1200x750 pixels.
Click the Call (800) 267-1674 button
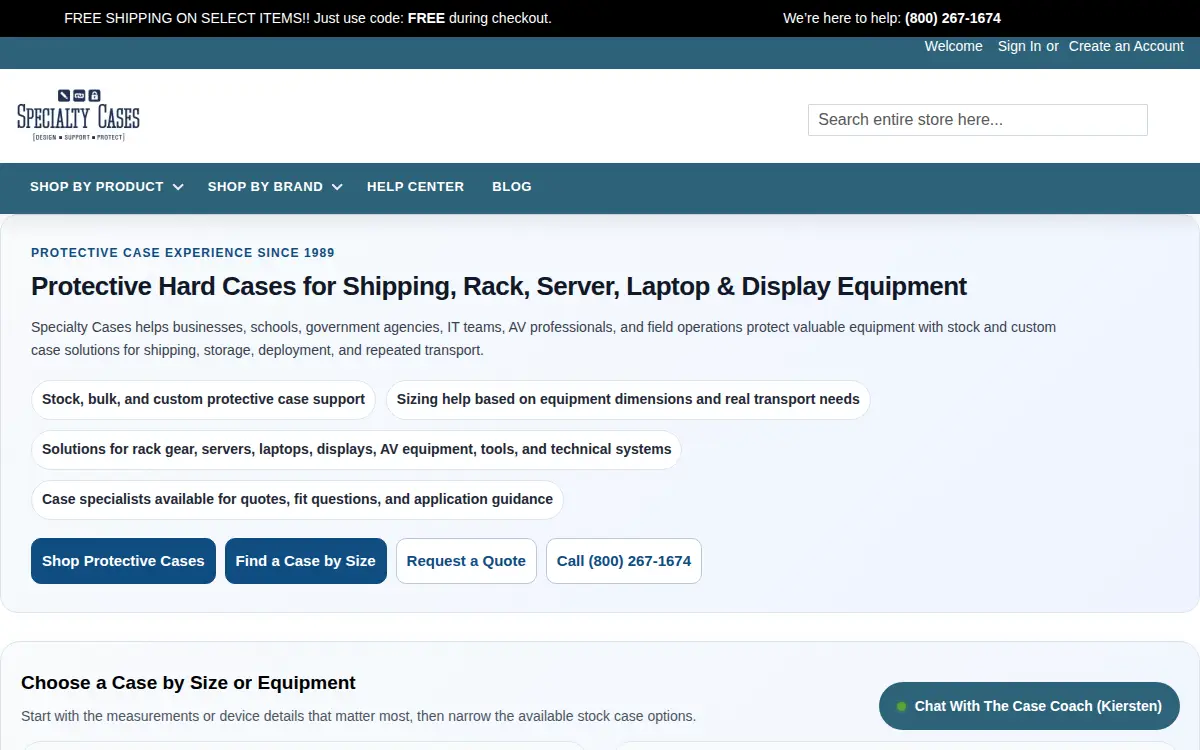click(x=624, y=561)
